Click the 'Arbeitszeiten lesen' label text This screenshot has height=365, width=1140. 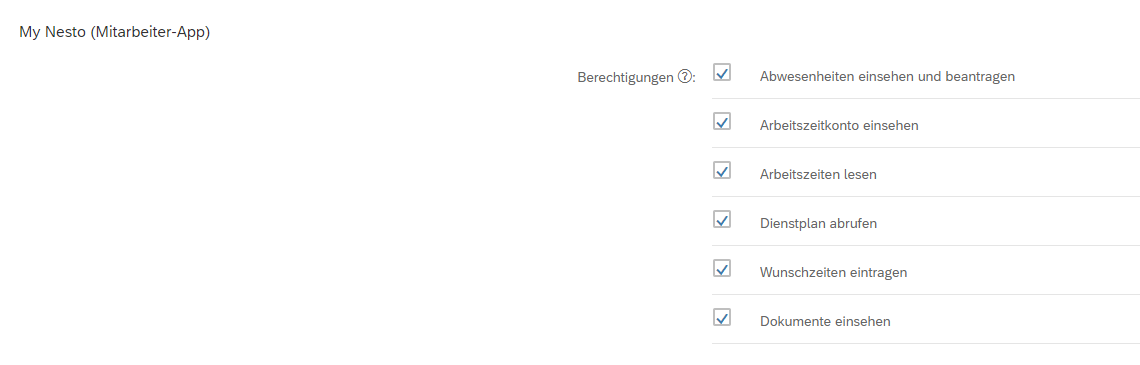818,175
